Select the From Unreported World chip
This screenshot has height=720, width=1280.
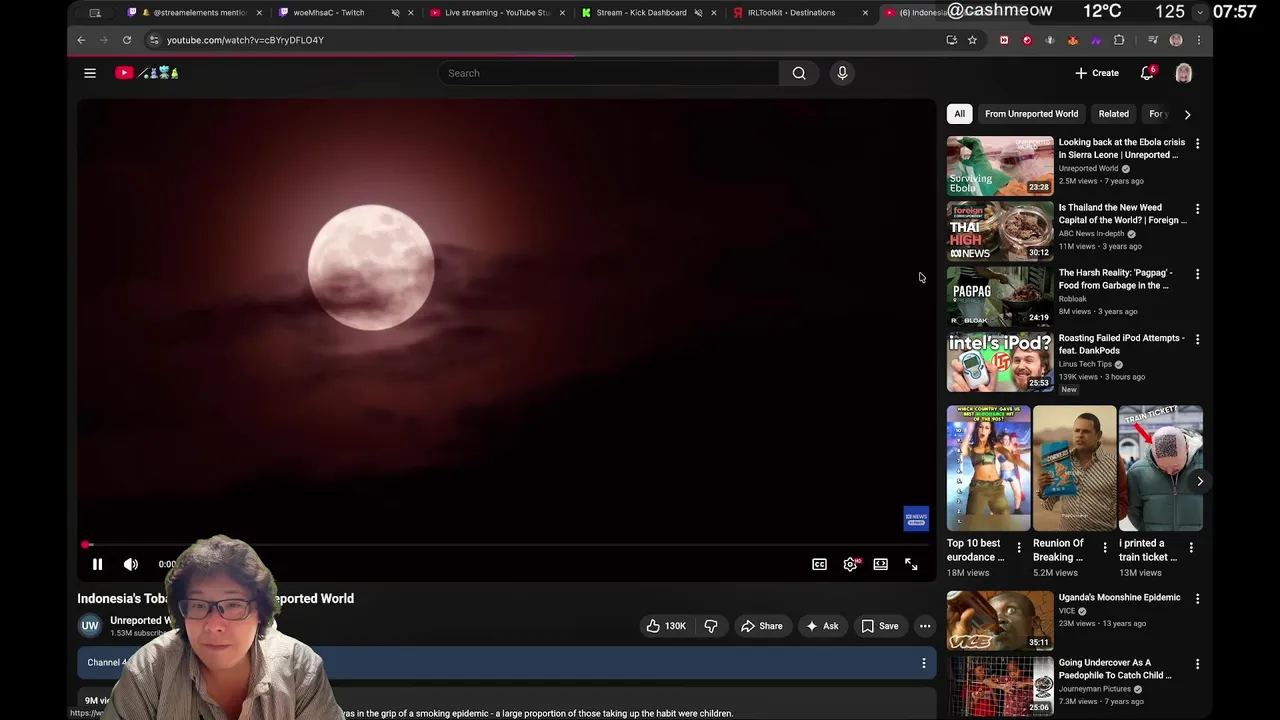pyautogui.click(x=1031, y=114)
